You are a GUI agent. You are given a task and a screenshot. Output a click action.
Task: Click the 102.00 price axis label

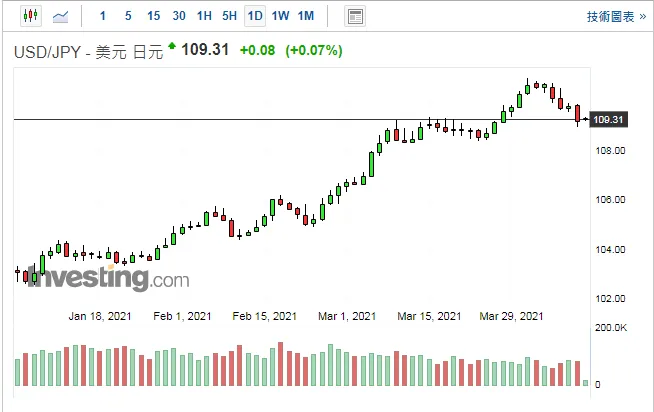610,299
